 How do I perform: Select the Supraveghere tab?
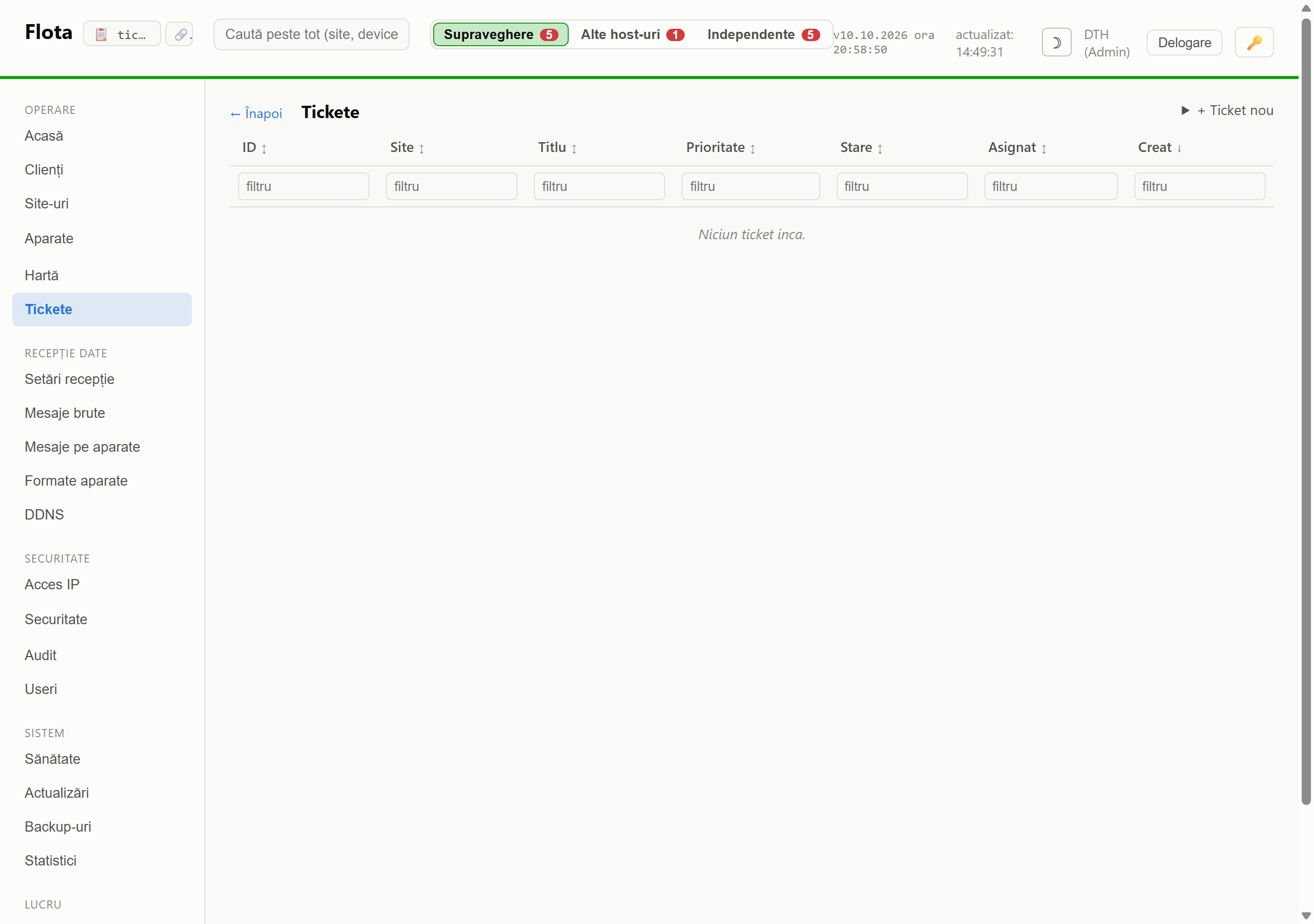tap(501, 34)
